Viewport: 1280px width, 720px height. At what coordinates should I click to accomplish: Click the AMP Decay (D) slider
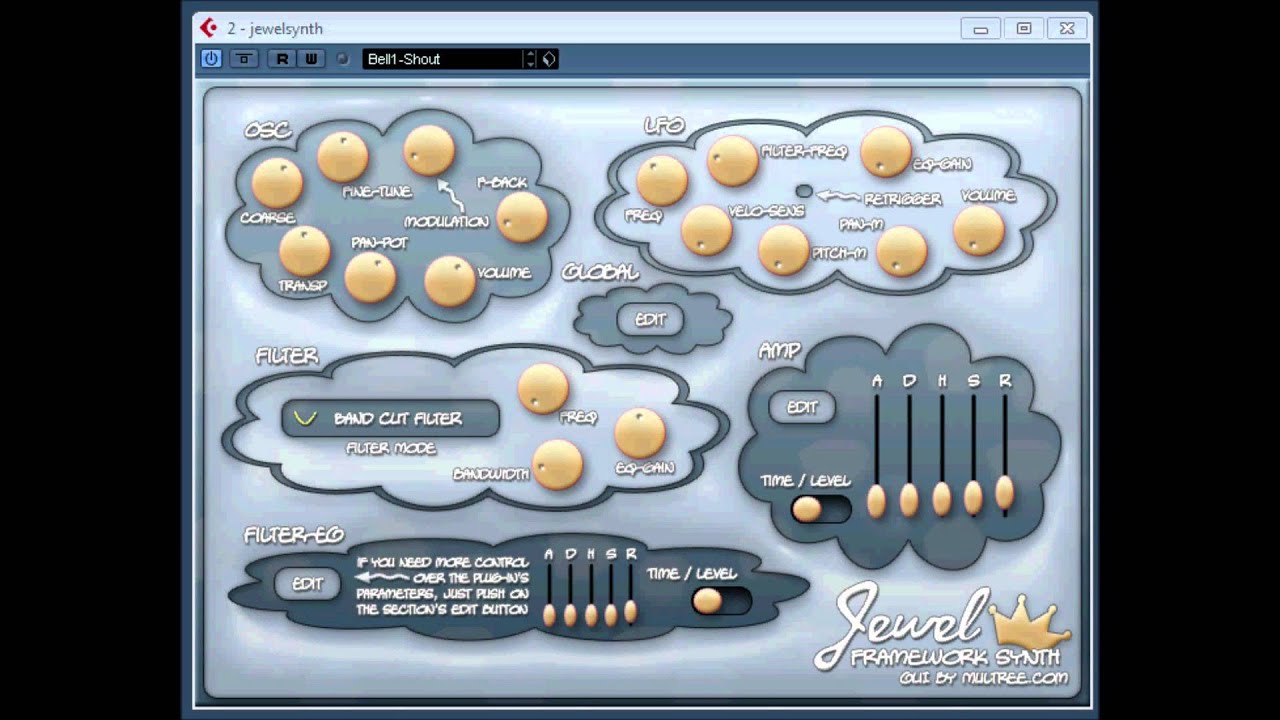[x=909, y=455]
